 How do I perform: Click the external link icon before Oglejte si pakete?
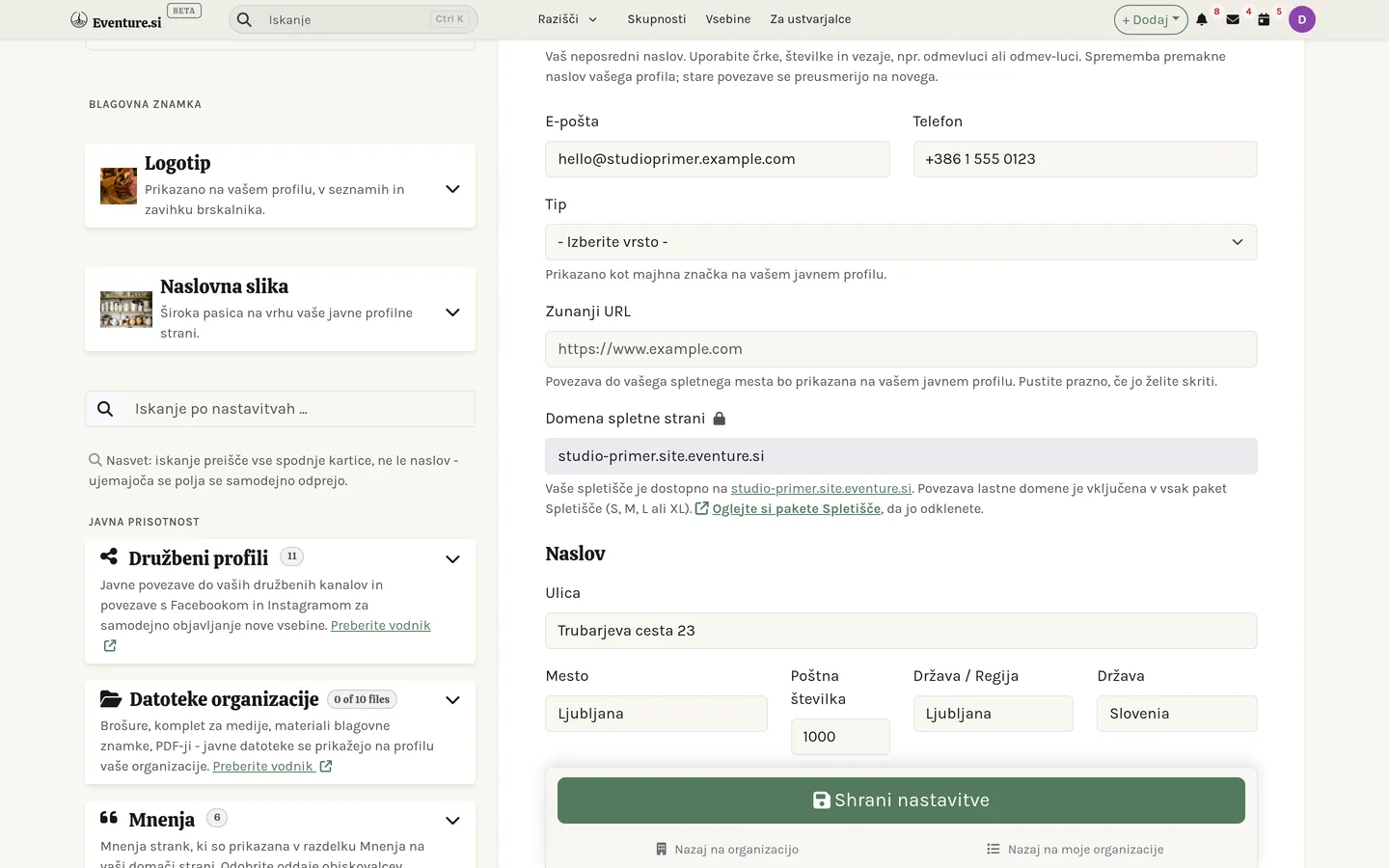pyautogui.click(x=701, y=508)
